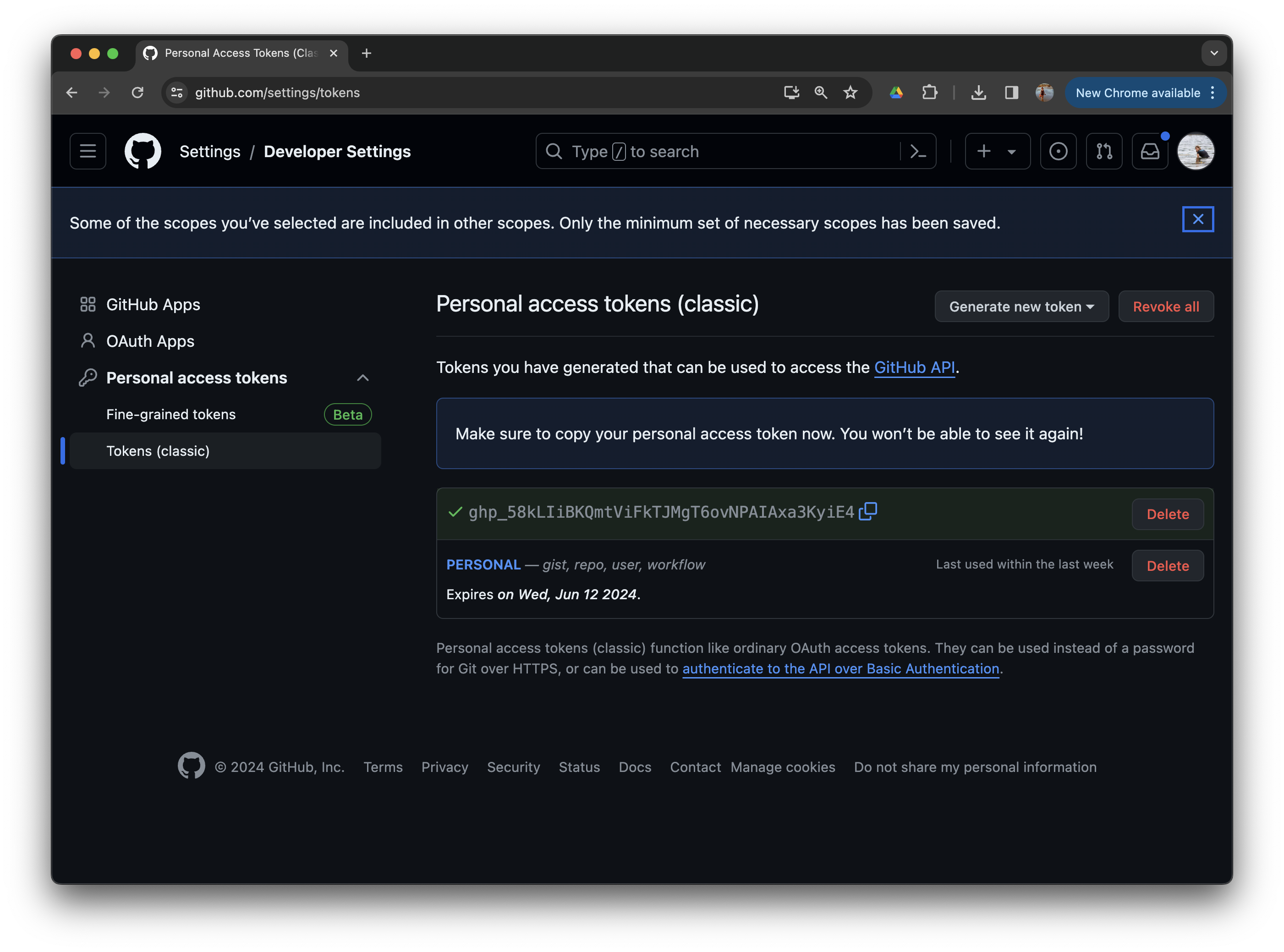The height and width of the screenshot is (952, 1284).
Task: Click the browser forward arrow
Action: [104, 93]
